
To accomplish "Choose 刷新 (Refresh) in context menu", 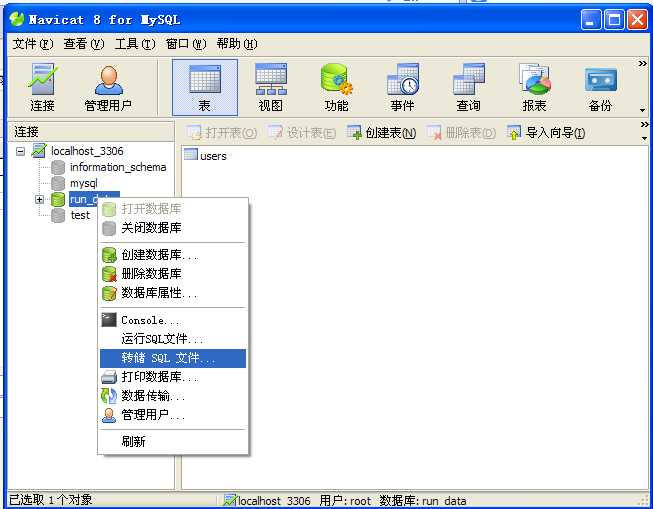I will pyautogui.click(x=173, y=441).
